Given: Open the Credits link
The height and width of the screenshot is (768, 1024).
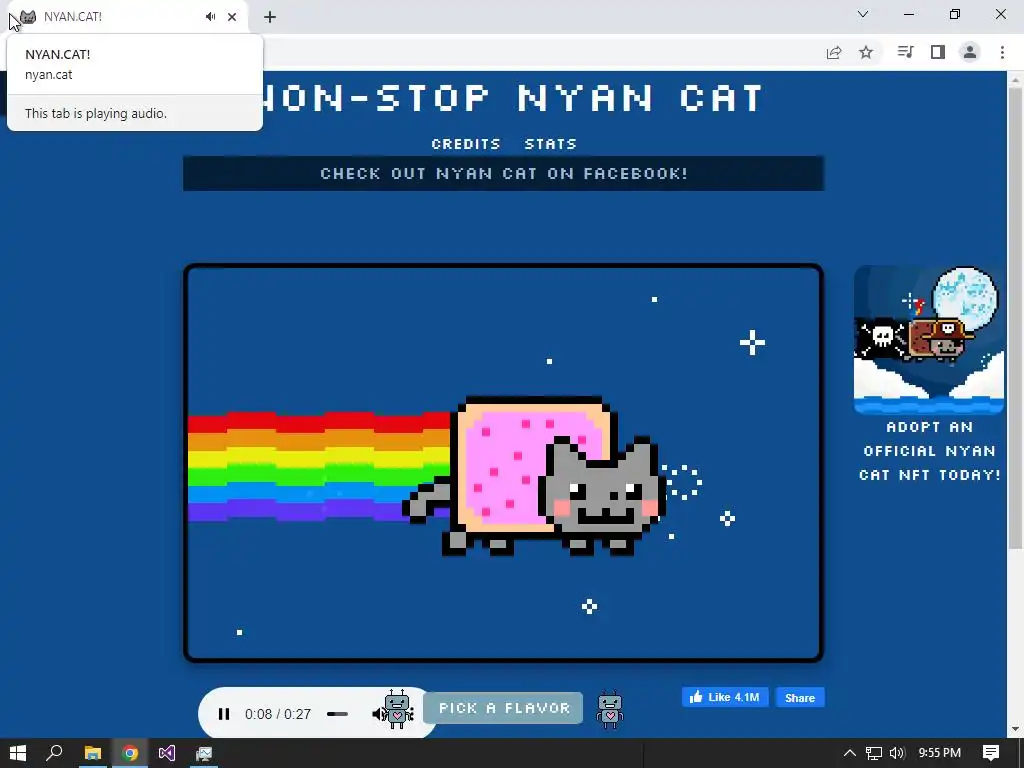Looking at the screenshot, I should pyautogui.click(x=466, y=144).
